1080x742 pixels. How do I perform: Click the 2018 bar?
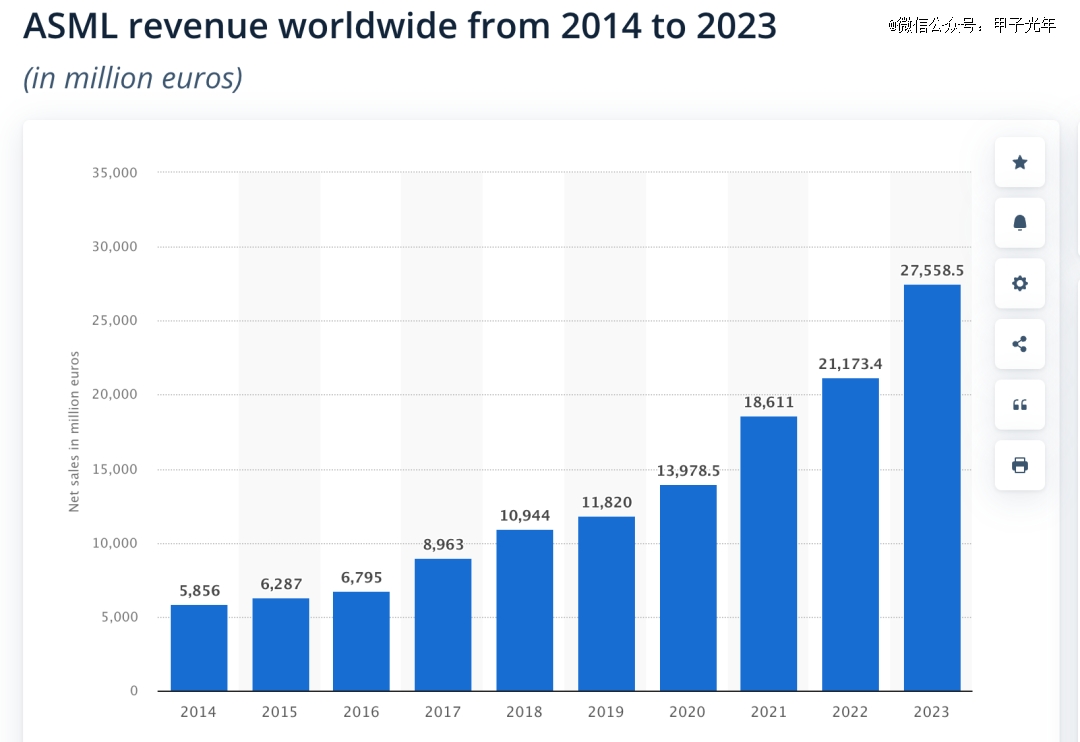click(x=525, y=610)
